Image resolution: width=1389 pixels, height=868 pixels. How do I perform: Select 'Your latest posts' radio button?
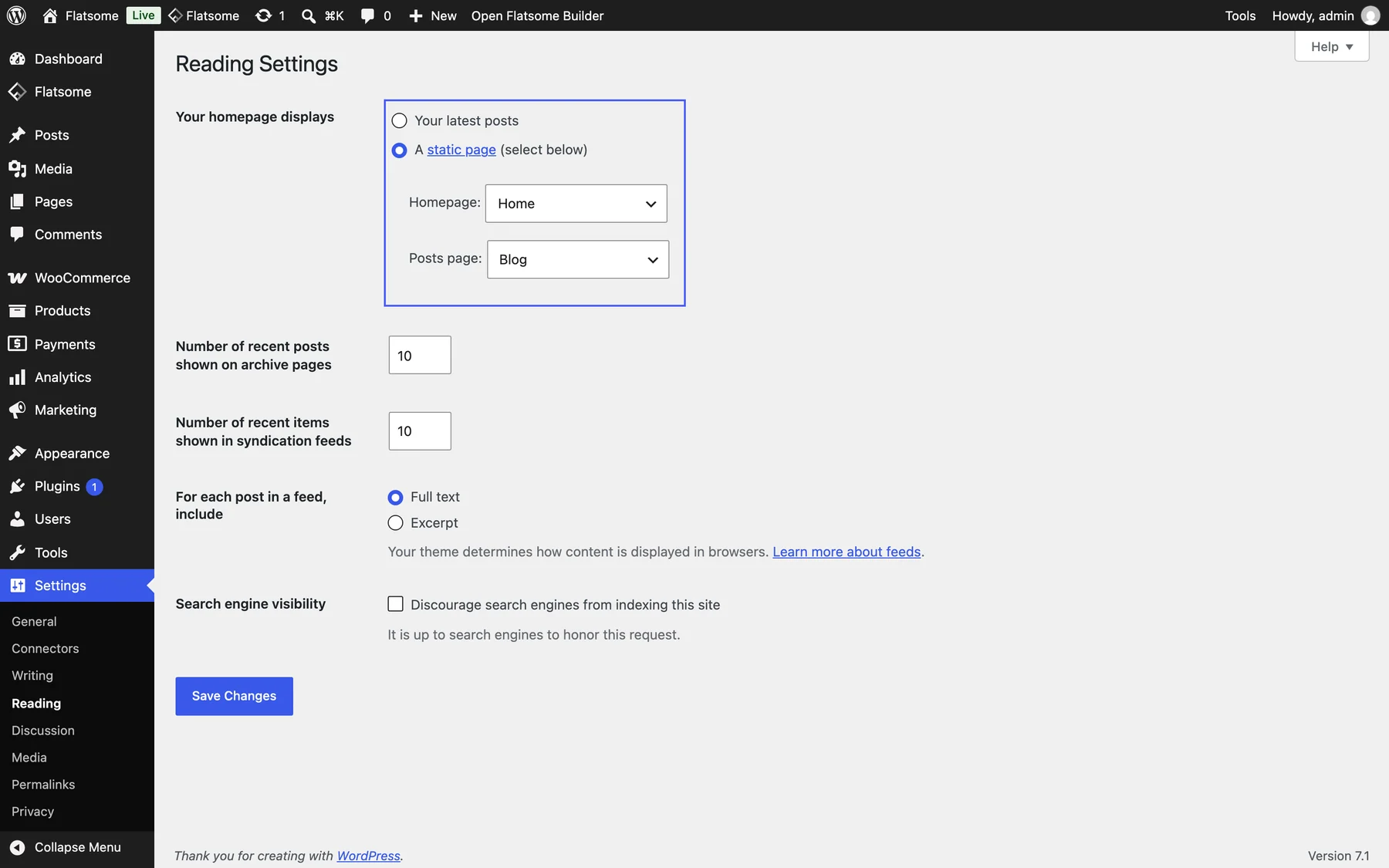399,120
